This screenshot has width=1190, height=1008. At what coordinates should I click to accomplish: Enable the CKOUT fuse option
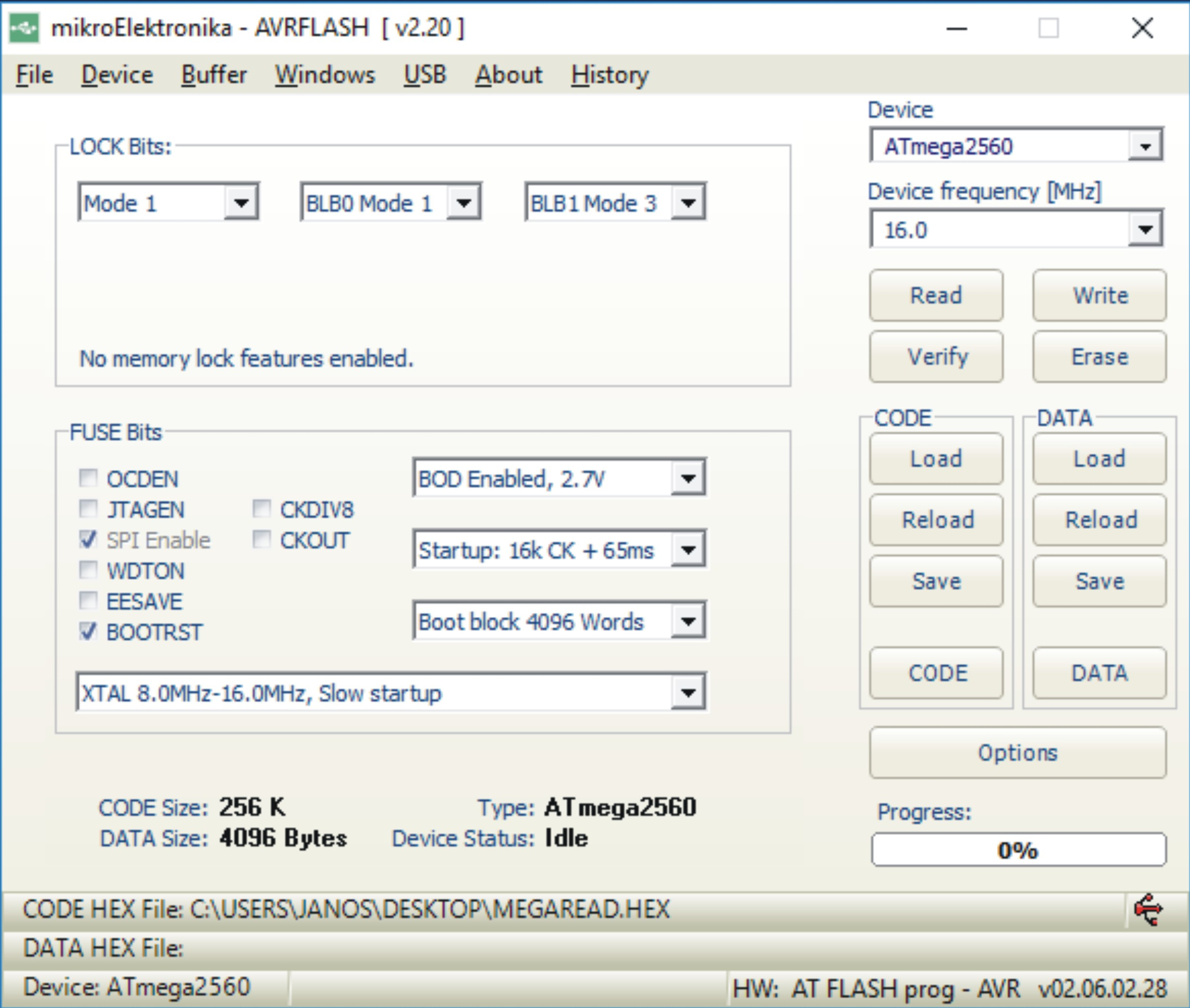pos(262,540)
